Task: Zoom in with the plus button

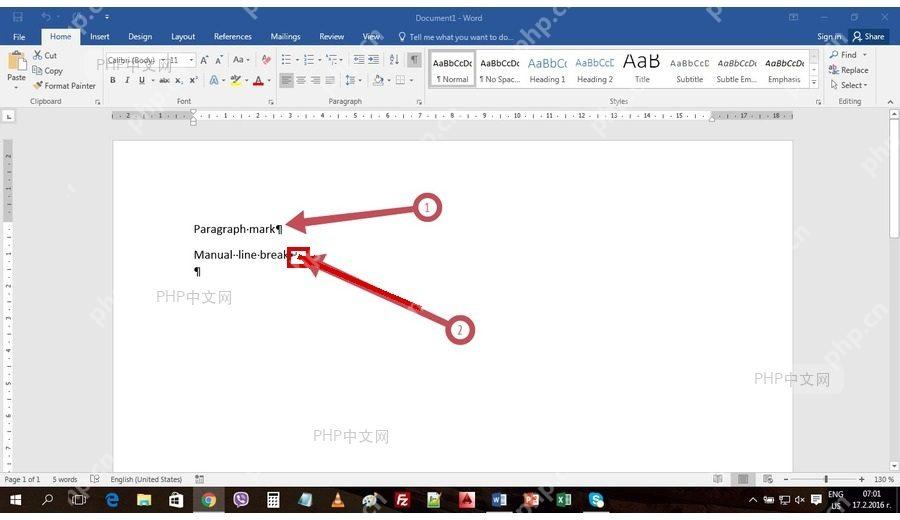Action: tap(862, 479)
